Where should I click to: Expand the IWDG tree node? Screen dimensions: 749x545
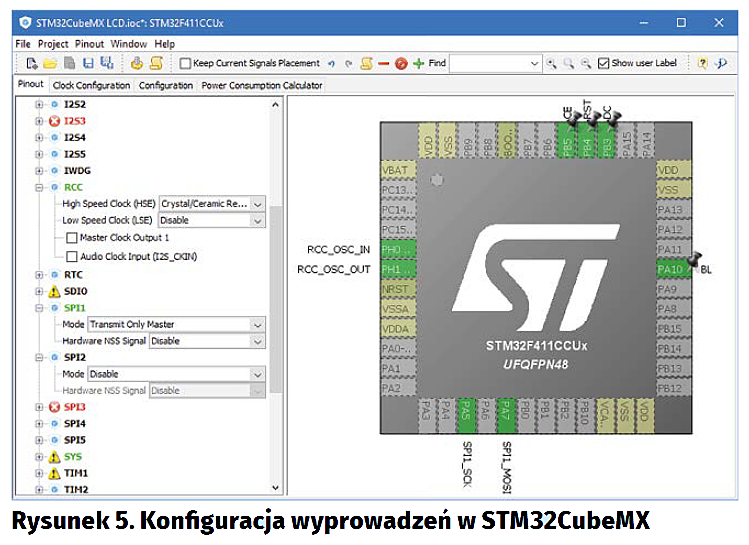(40, 171)
